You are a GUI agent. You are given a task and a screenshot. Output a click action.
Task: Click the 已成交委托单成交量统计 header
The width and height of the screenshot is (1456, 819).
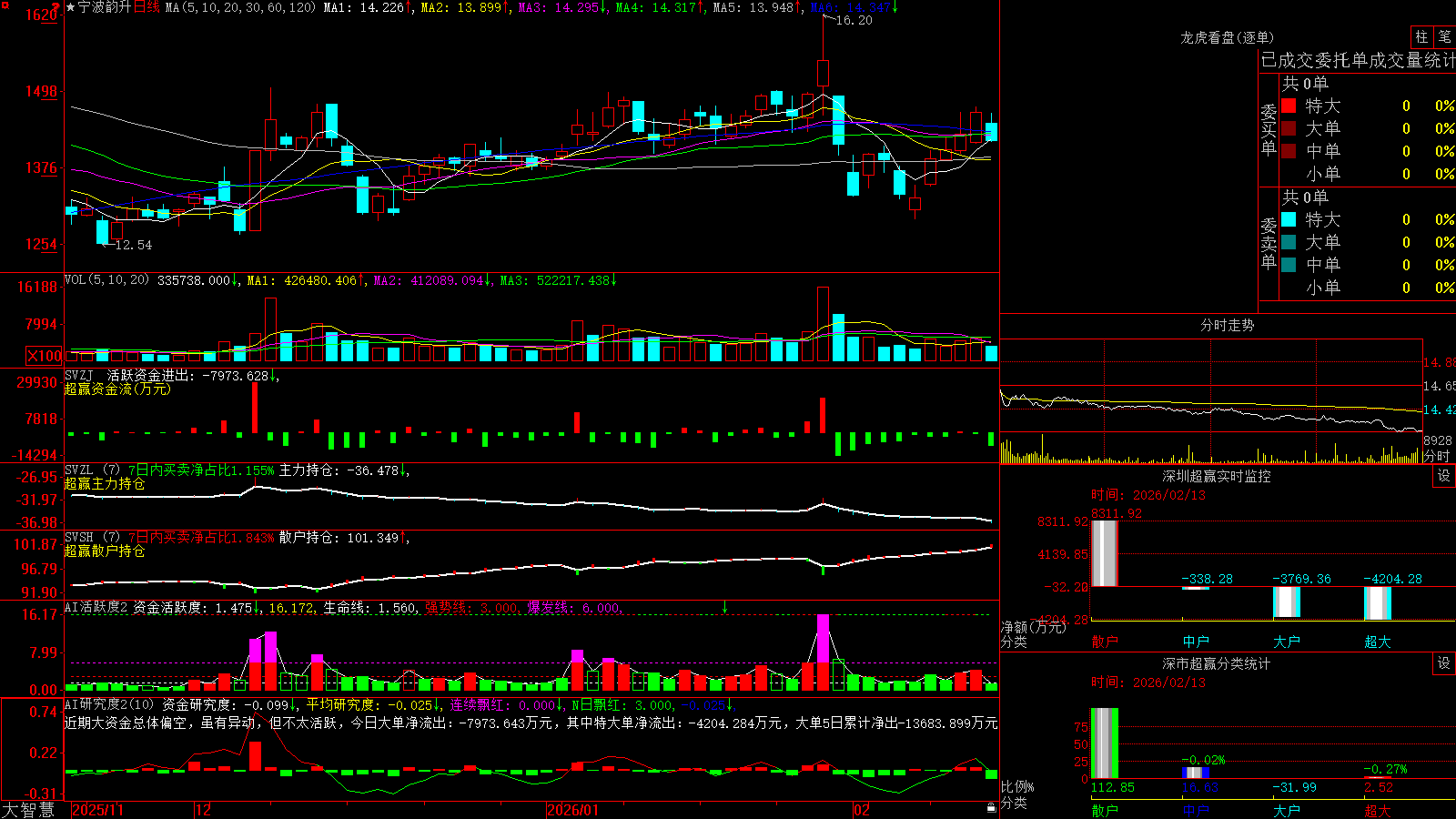[1358, 60]
